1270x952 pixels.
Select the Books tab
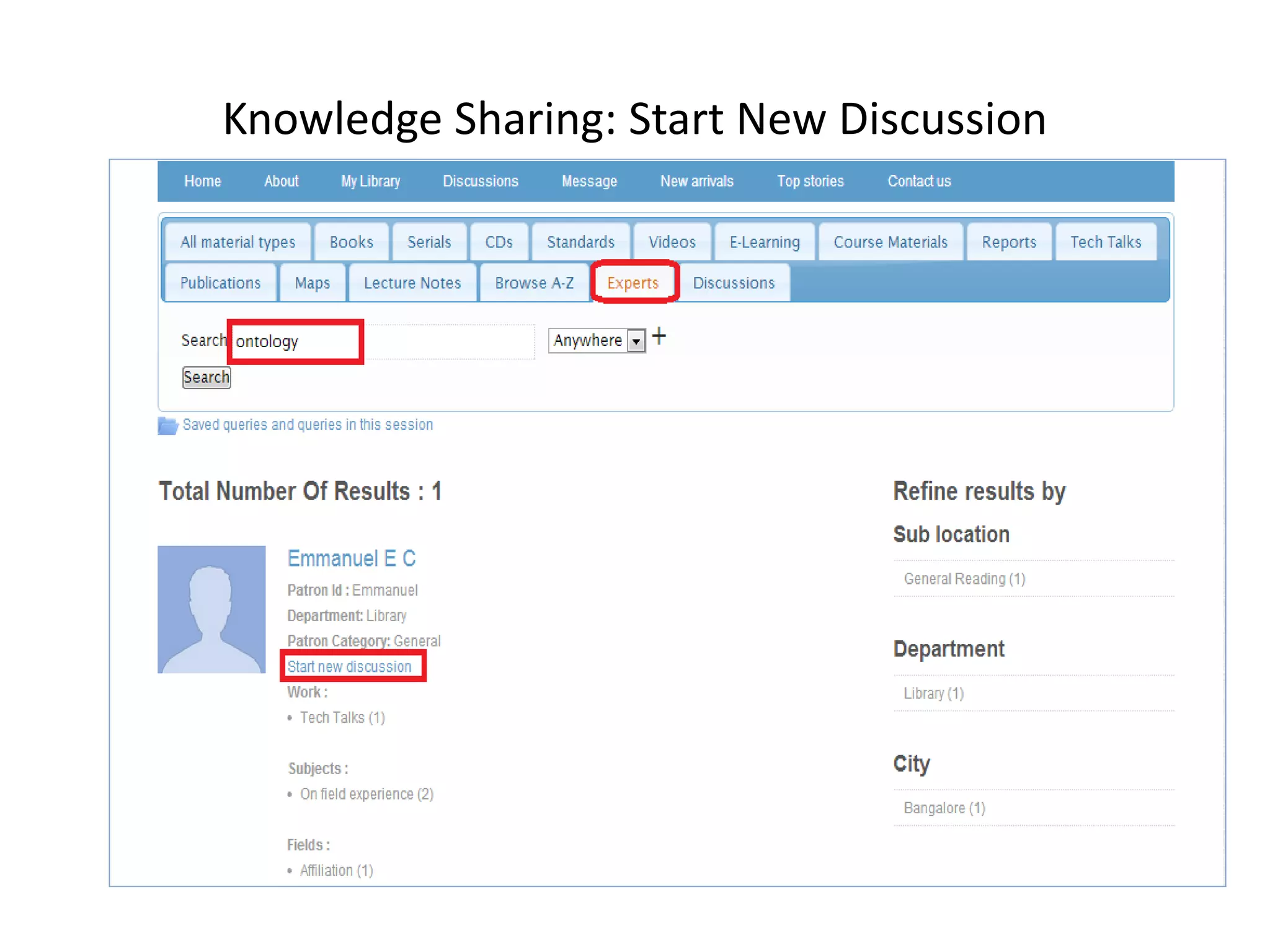[351, 242]
